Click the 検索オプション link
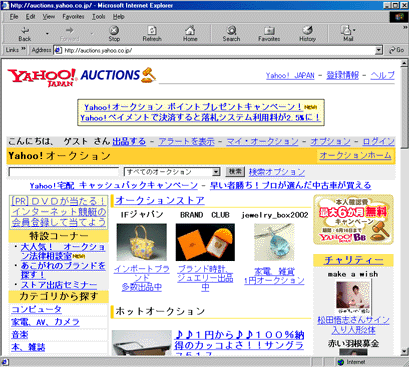 tap(277, 172)
